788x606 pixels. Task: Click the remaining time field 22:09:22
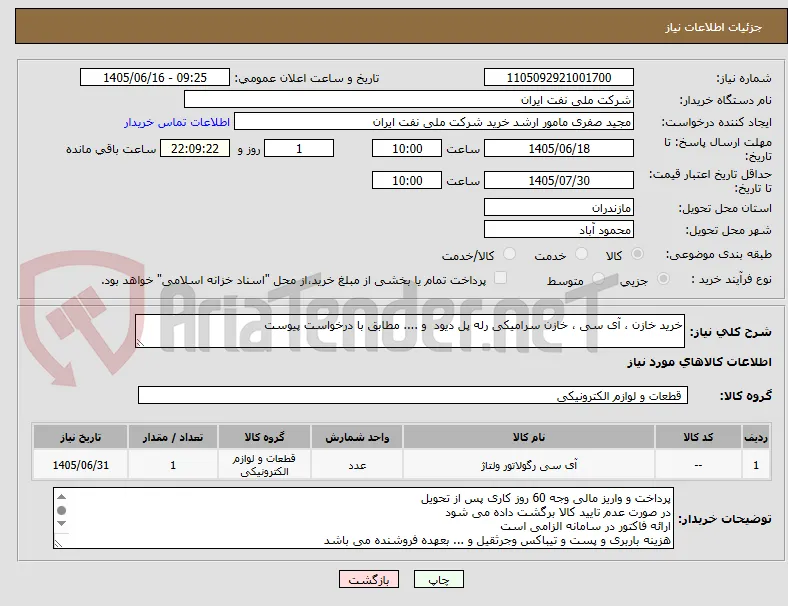(195, 149)
